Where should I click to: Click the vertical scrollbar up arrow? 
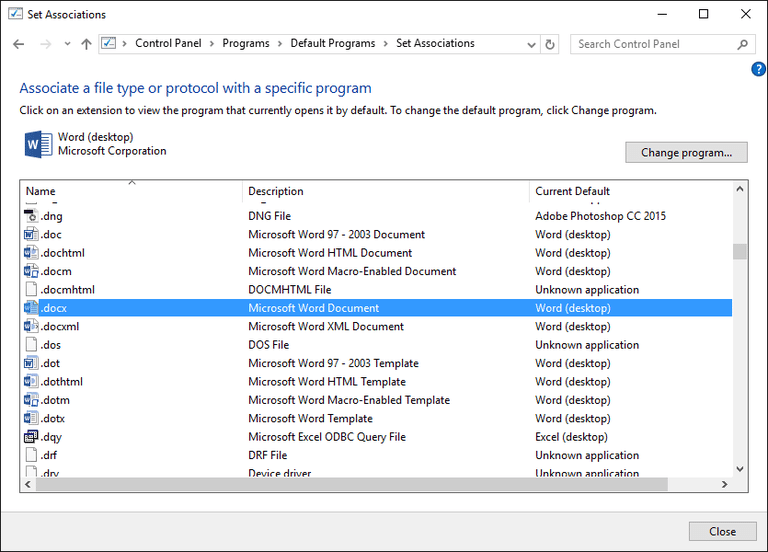[740, 189]
